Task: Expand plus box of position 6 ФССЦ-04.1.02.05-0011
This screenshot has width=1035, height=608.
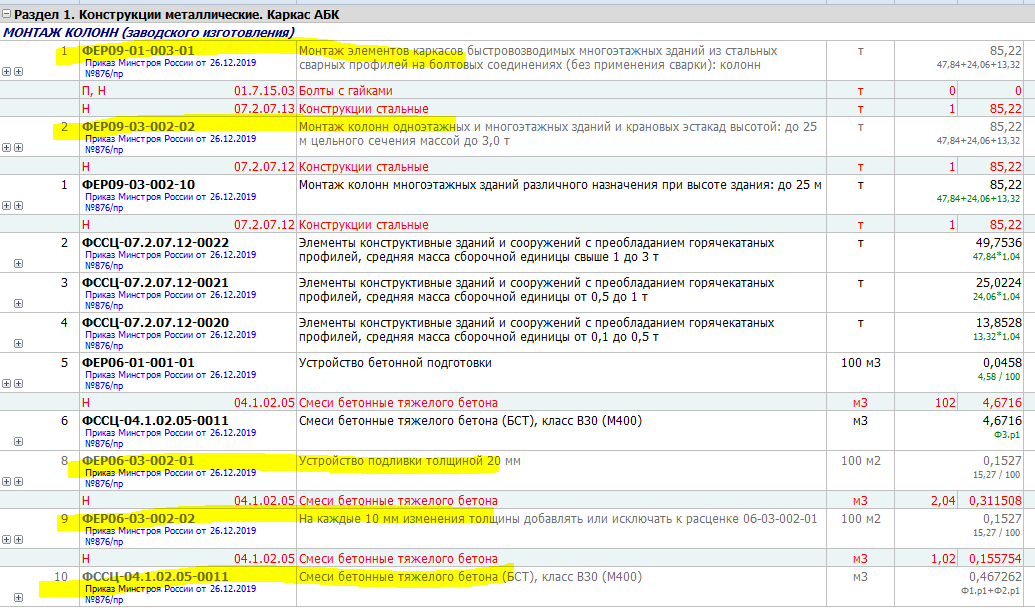Action: [x=18, y=442]
